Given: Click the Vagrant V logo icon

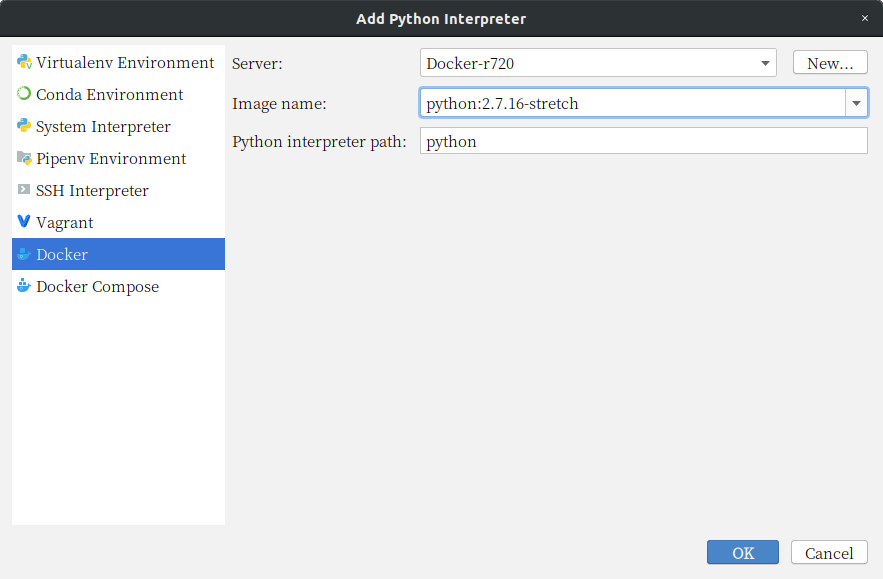Looking at the screenshot, I should [x=24, y=221].
